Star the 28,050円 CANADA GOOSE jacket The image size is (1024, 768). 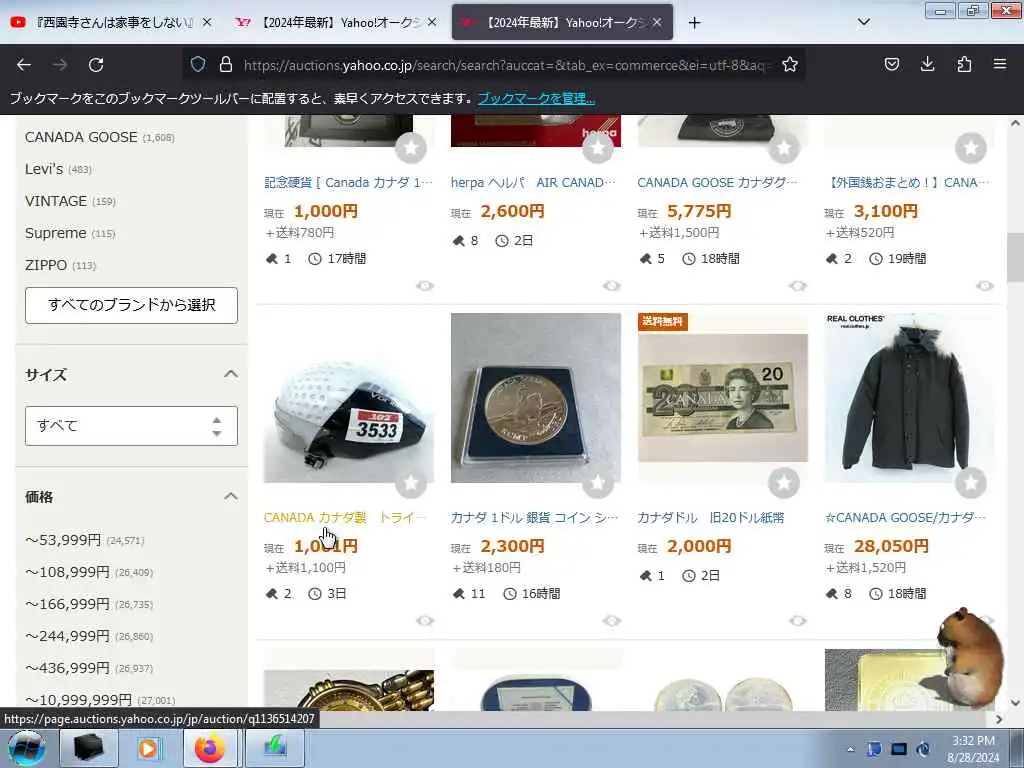pos(970,483)
